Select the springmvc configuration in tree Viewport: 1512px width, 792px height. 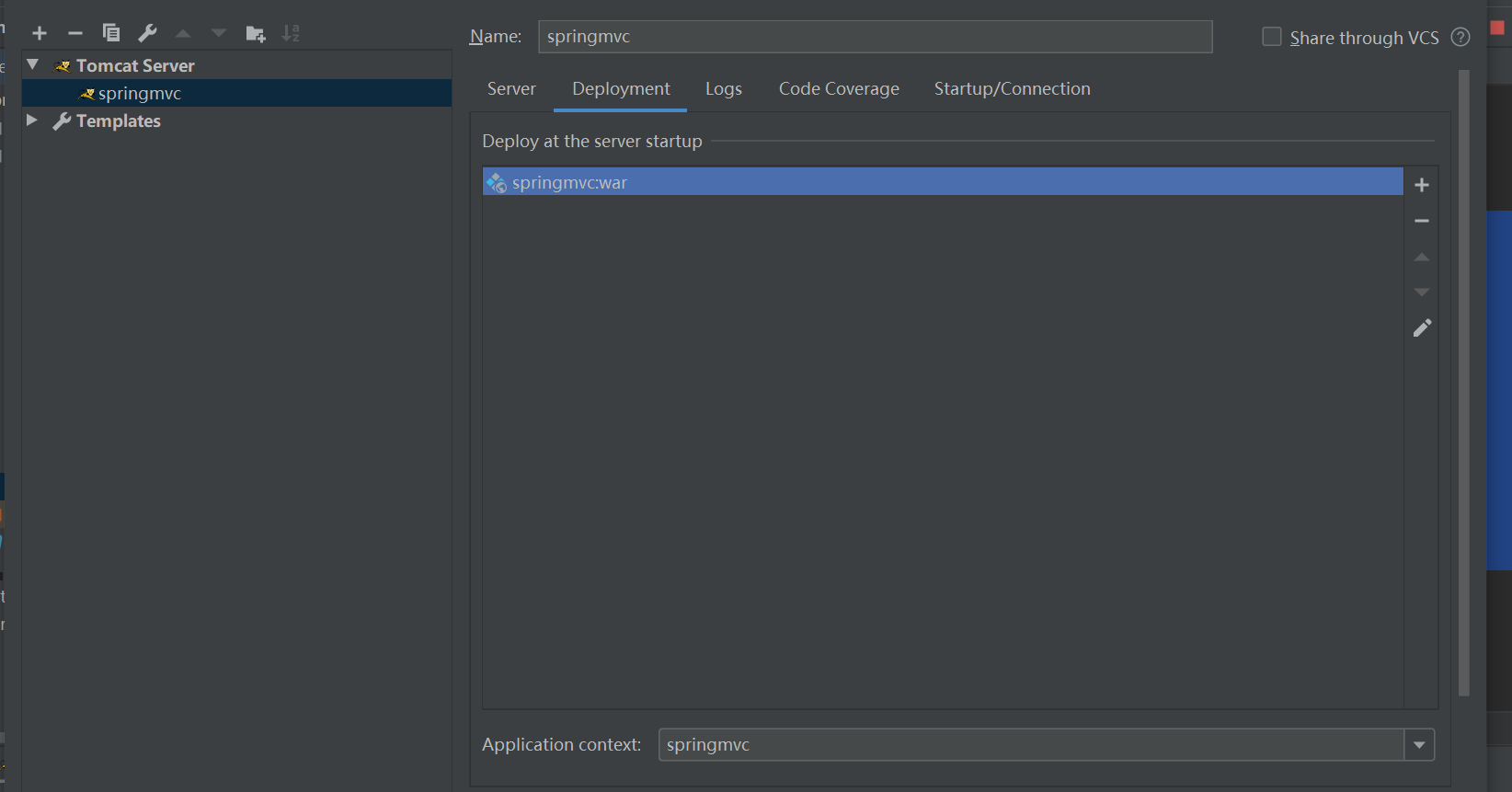pyautogui.click(x=236, y=93)
